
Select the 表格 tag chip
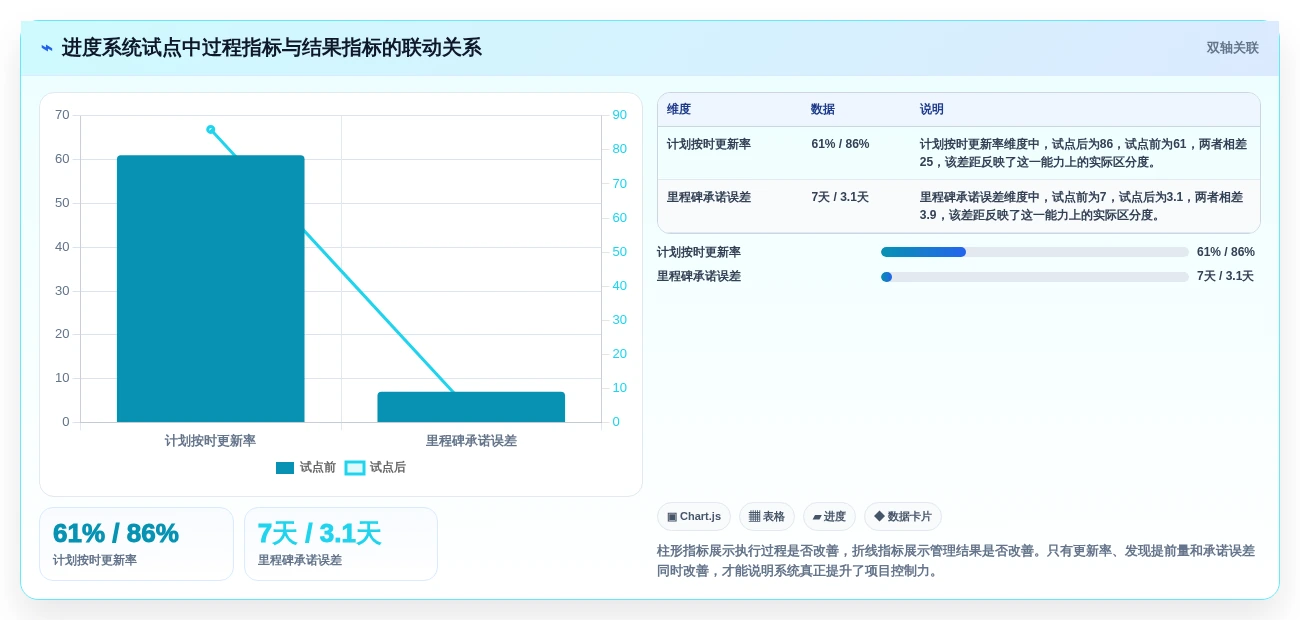tap(767, 516)
